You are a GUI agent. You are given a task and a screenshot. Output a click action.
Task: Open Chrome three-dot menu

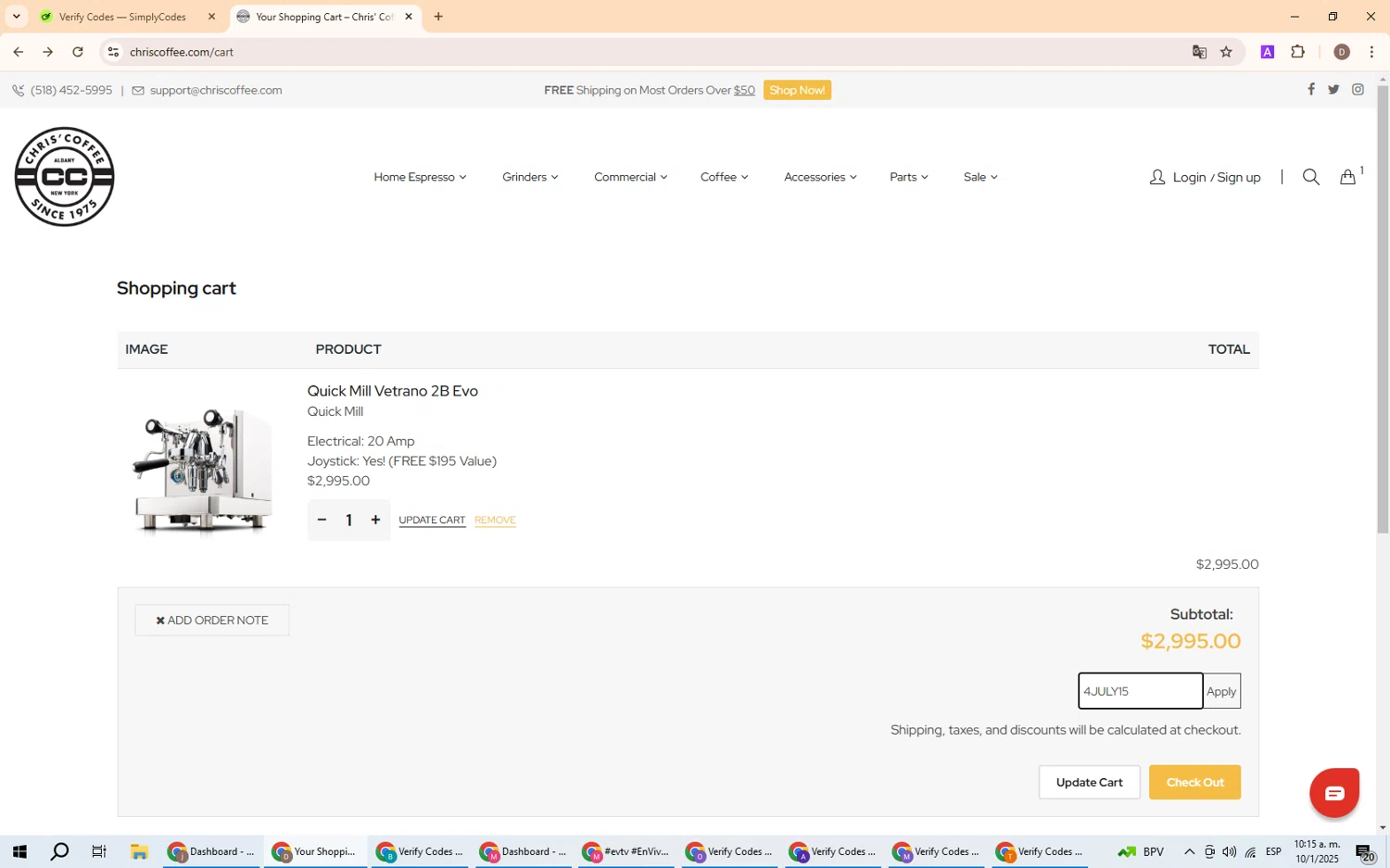tap(1371, 52)
